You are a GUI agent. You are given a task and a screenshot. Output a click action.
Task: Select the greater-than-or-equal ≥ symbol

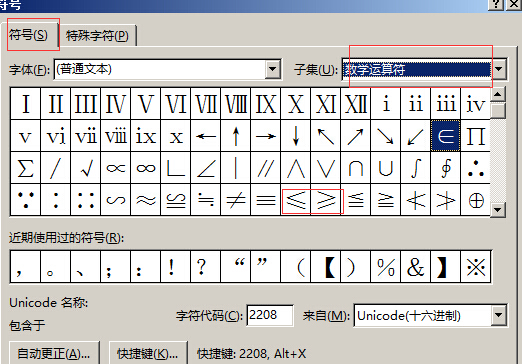[x=326, y=200]
